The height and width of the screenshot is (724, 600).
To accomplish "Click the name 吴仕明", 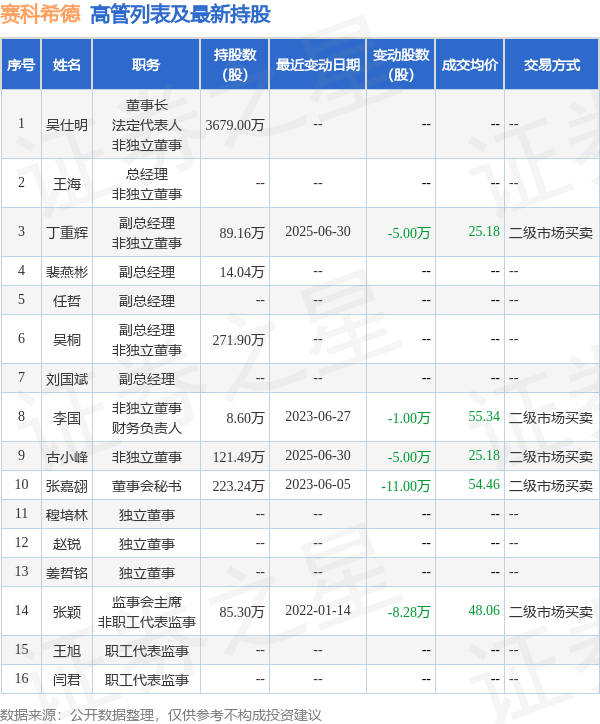I will pyautogui.click(x=67, y=125).
